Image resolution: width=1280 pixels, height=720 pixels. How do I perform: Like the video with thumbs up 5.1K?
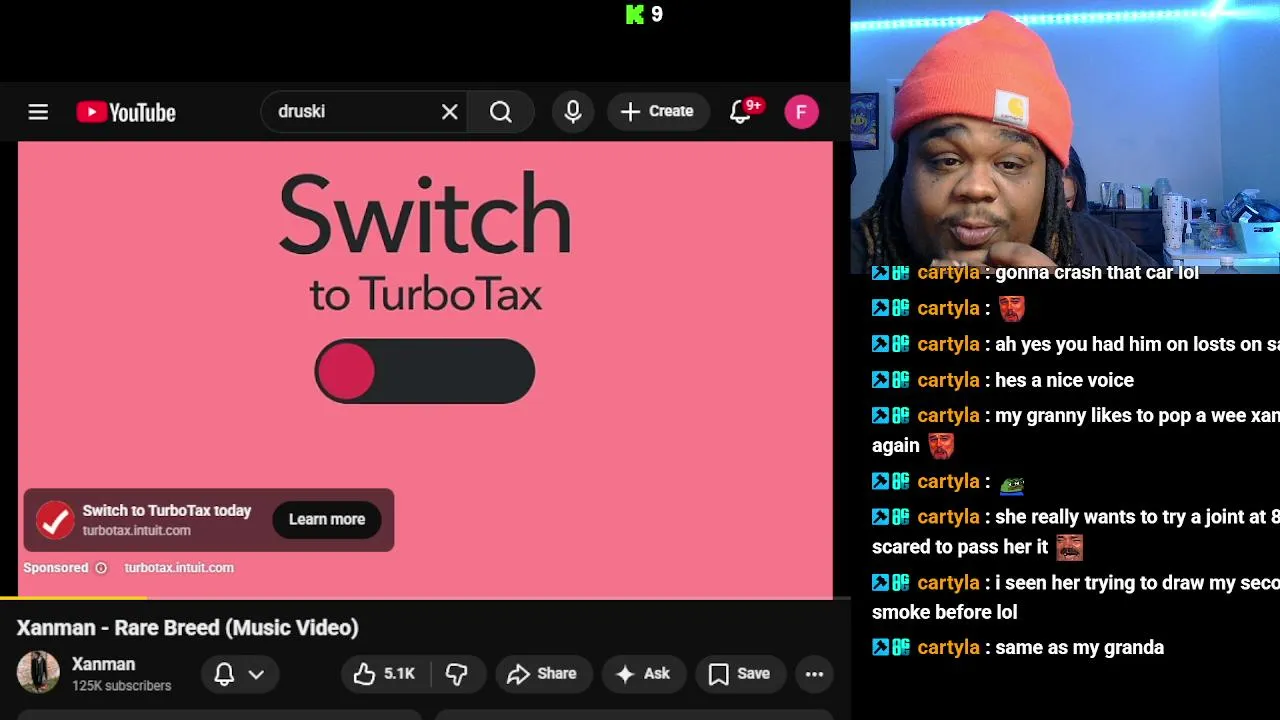pyautogui.click(x=384, y=674)
